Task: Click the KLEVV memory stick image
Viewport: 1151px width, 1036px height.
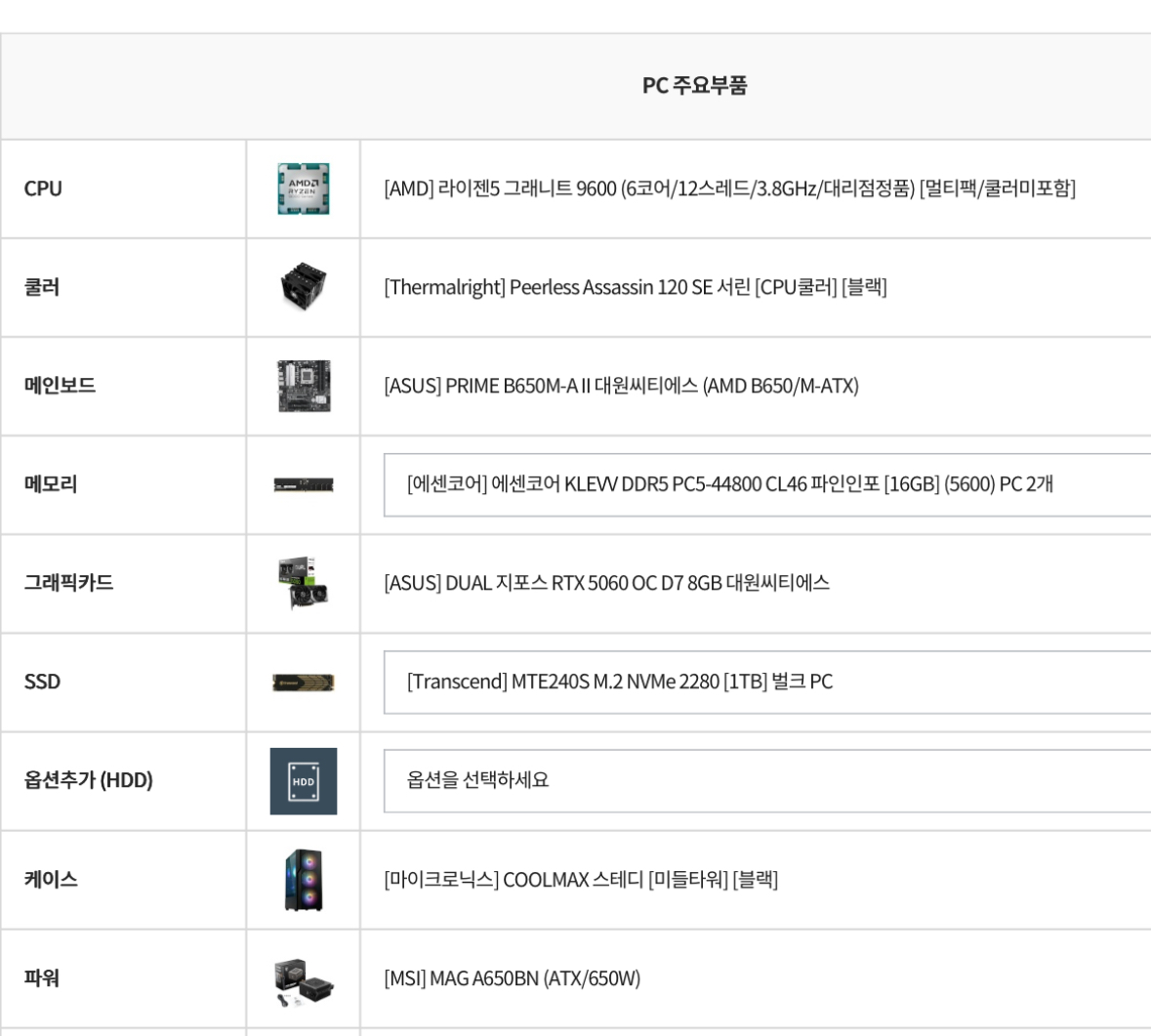Action: 304,484
